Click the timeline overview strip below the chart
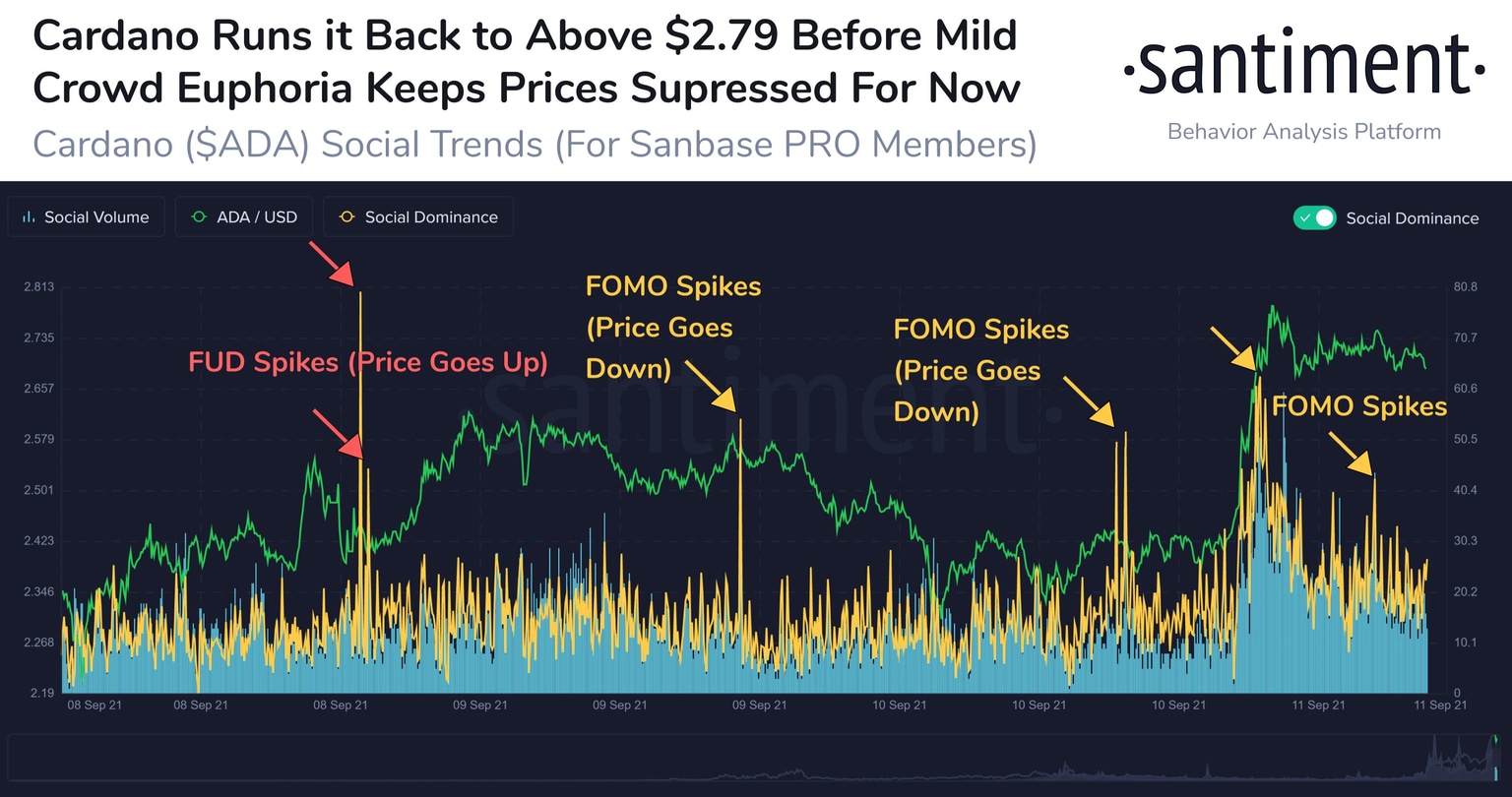 click(756, 763)
